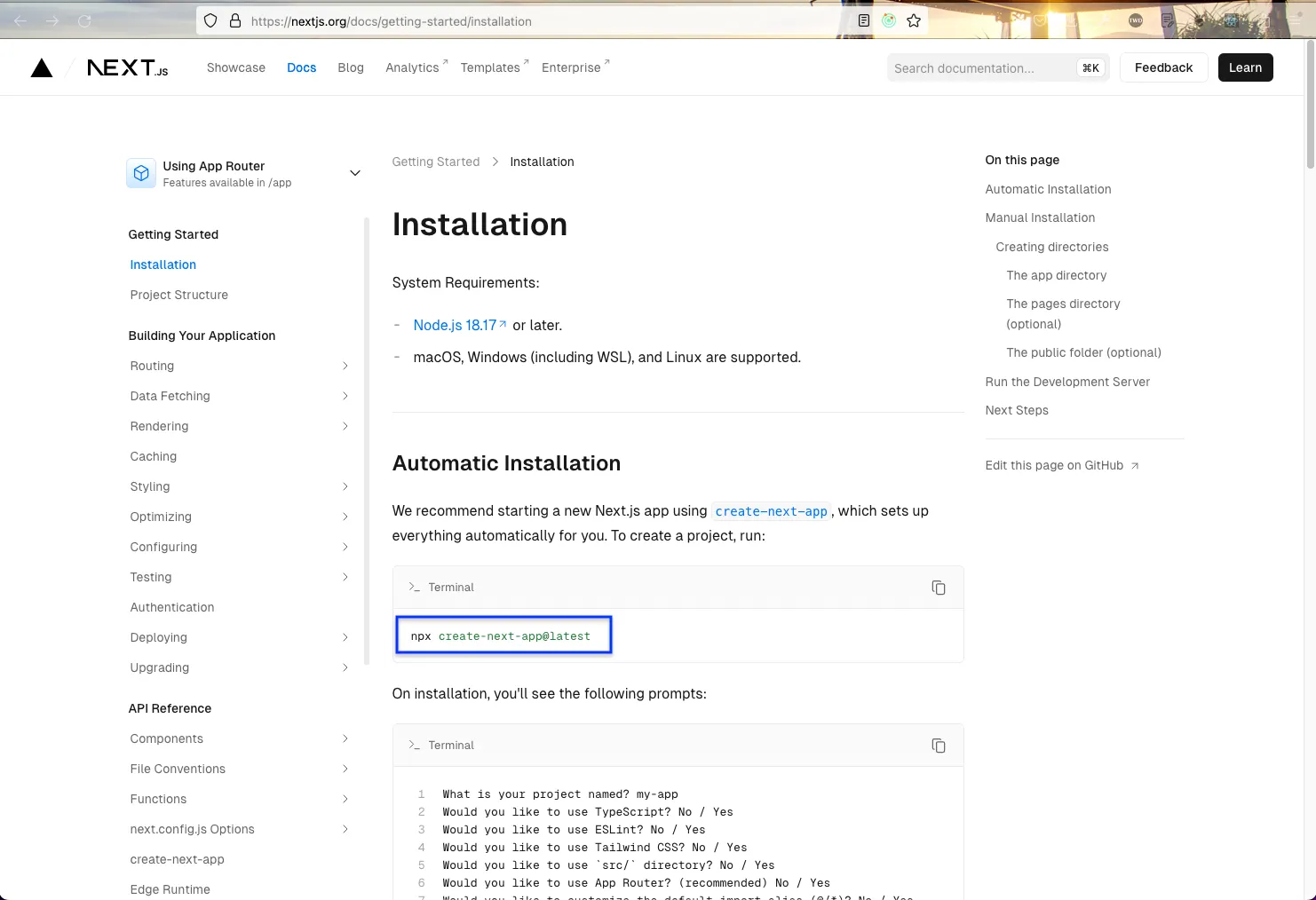The height and width of the screenshot is (900, 1316).
Task: Open Analytics in top navigation
Action: [416, 67]
